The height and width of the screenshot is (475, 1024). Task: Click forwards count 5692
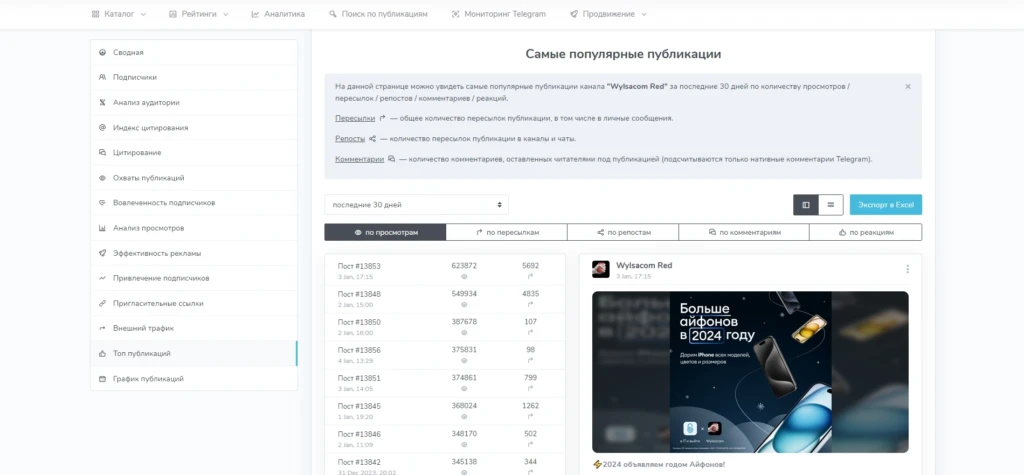click(530, 266)
